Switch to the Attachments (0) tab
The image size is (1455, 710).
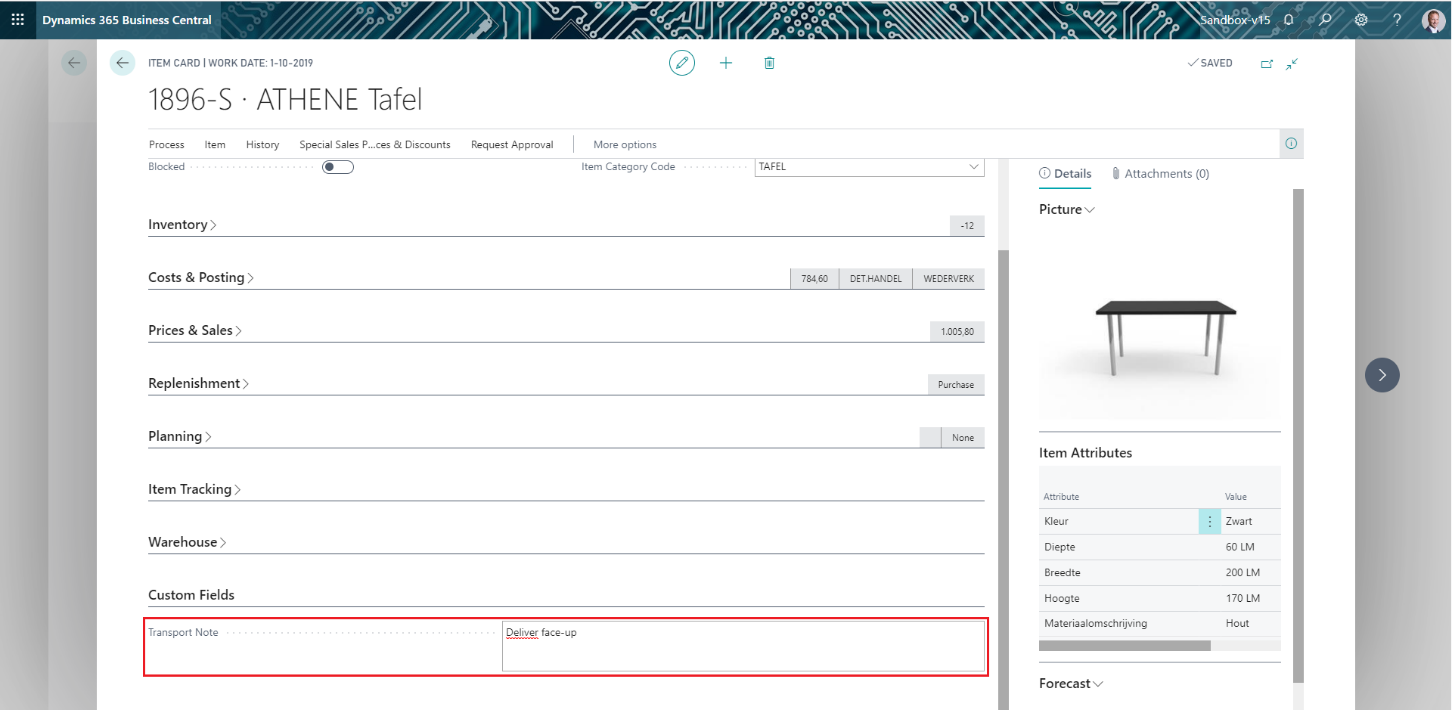[1160, 174]
